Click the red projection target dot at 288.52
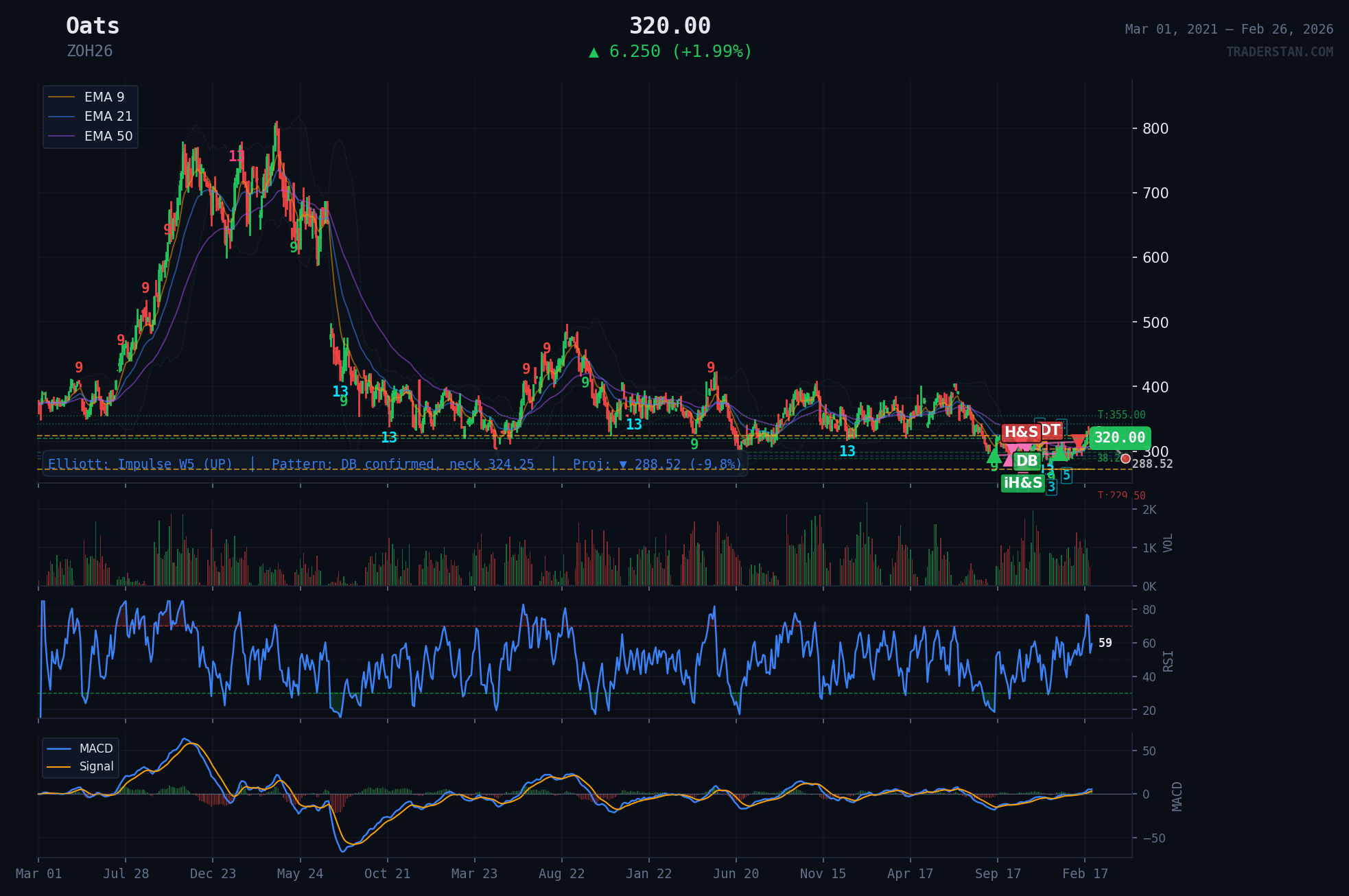This screenshot has height=896, width=1349. point(1125,459)
